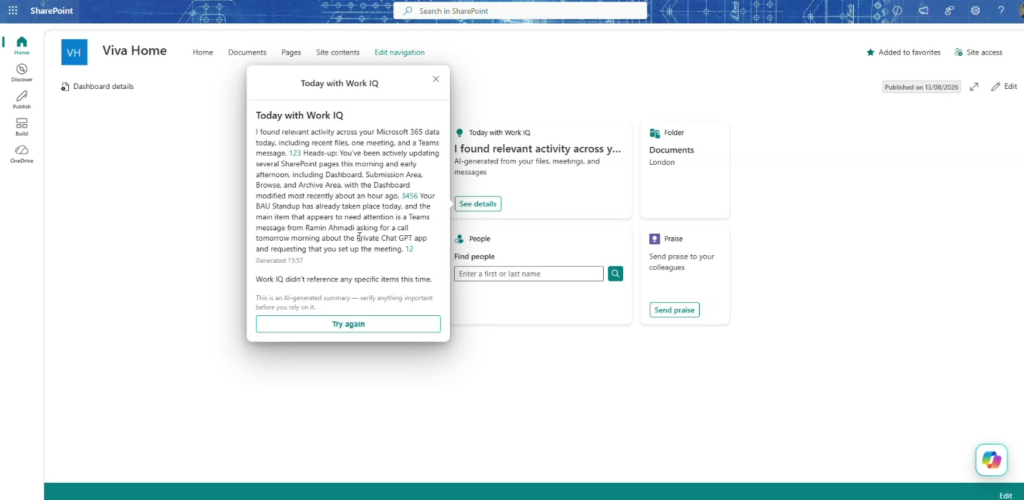
Task: Focus the Search in SharePoint box
Action: point(520,11)
